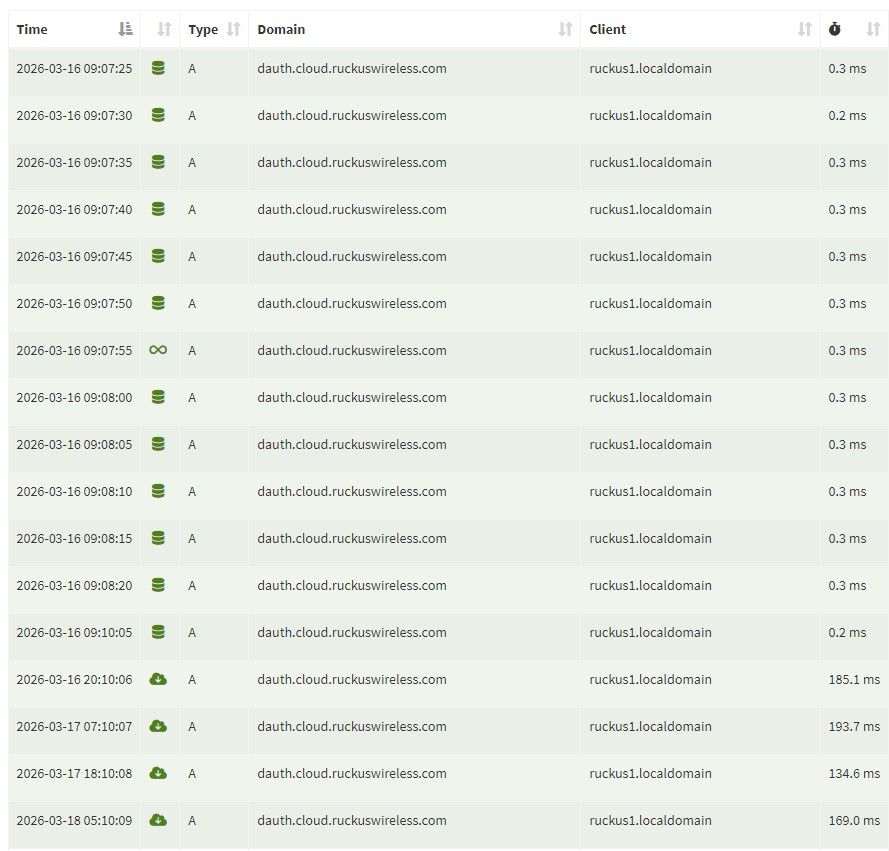Screen dimensions: 889x851
Task: Sort queries by the Type column
Action: [233, 29]
